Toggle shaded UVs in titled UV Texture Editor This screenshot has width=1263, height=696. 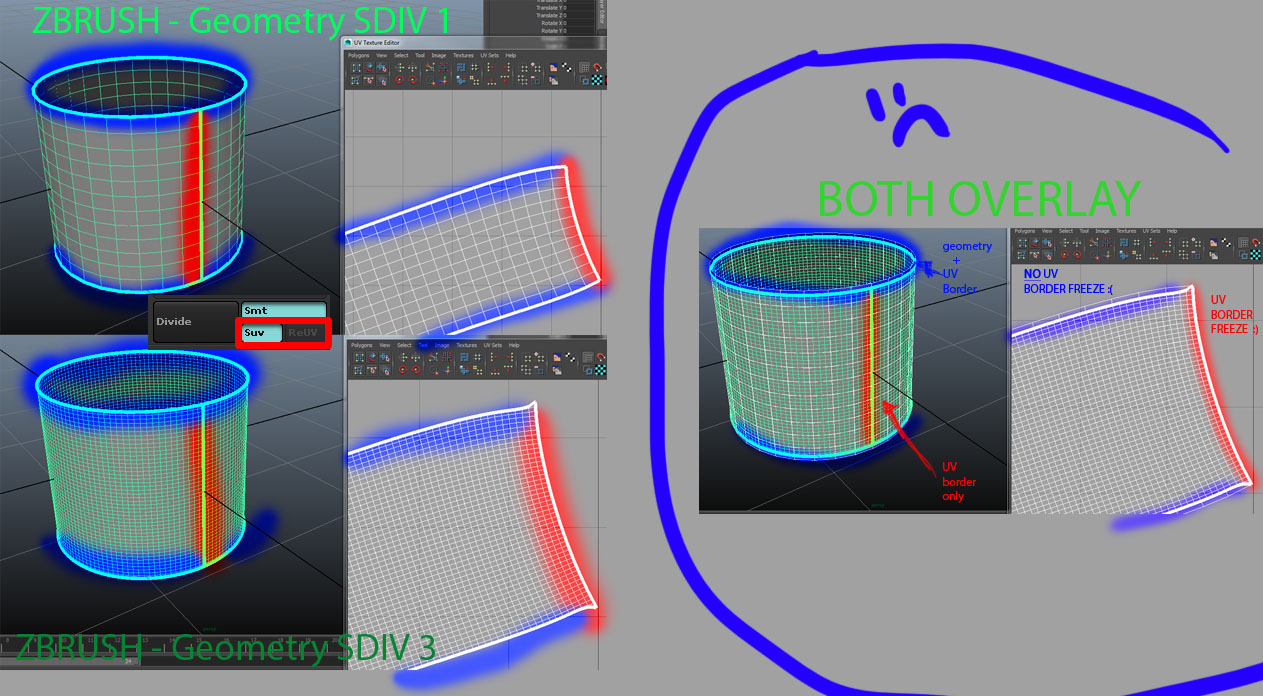pyautogui.click(x=584, y=80)
